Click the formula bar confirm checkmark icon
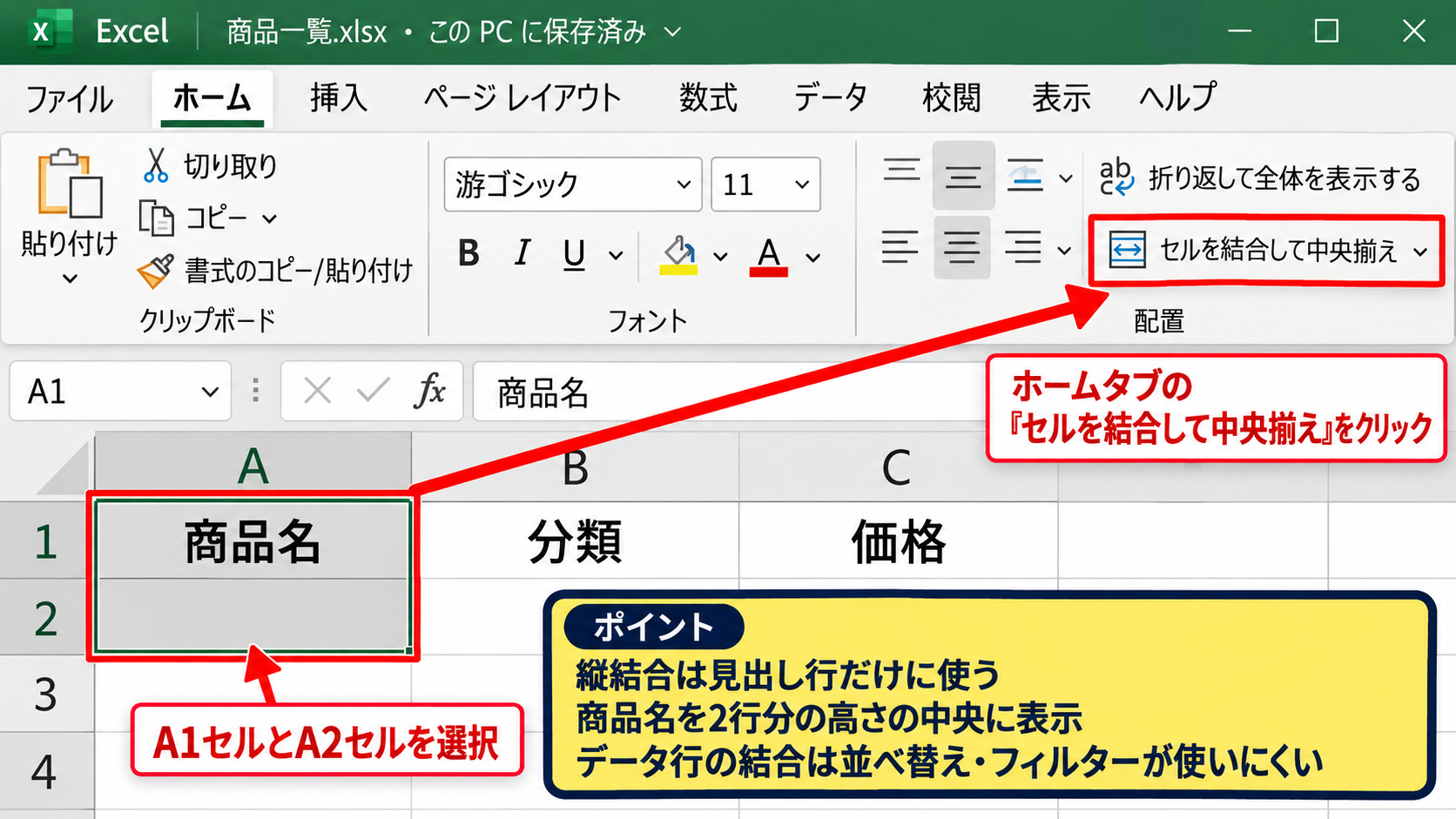 pyautogui.click(x=374, y=391)
